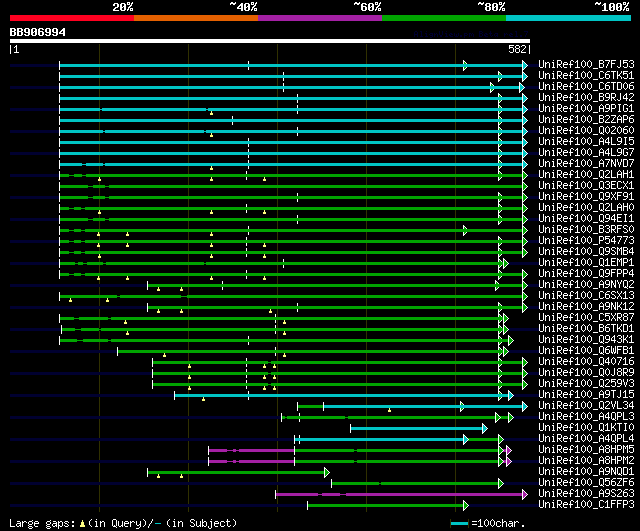
Task: Select the UniRef100_B3RFS0 label
Action: (586, 230)
